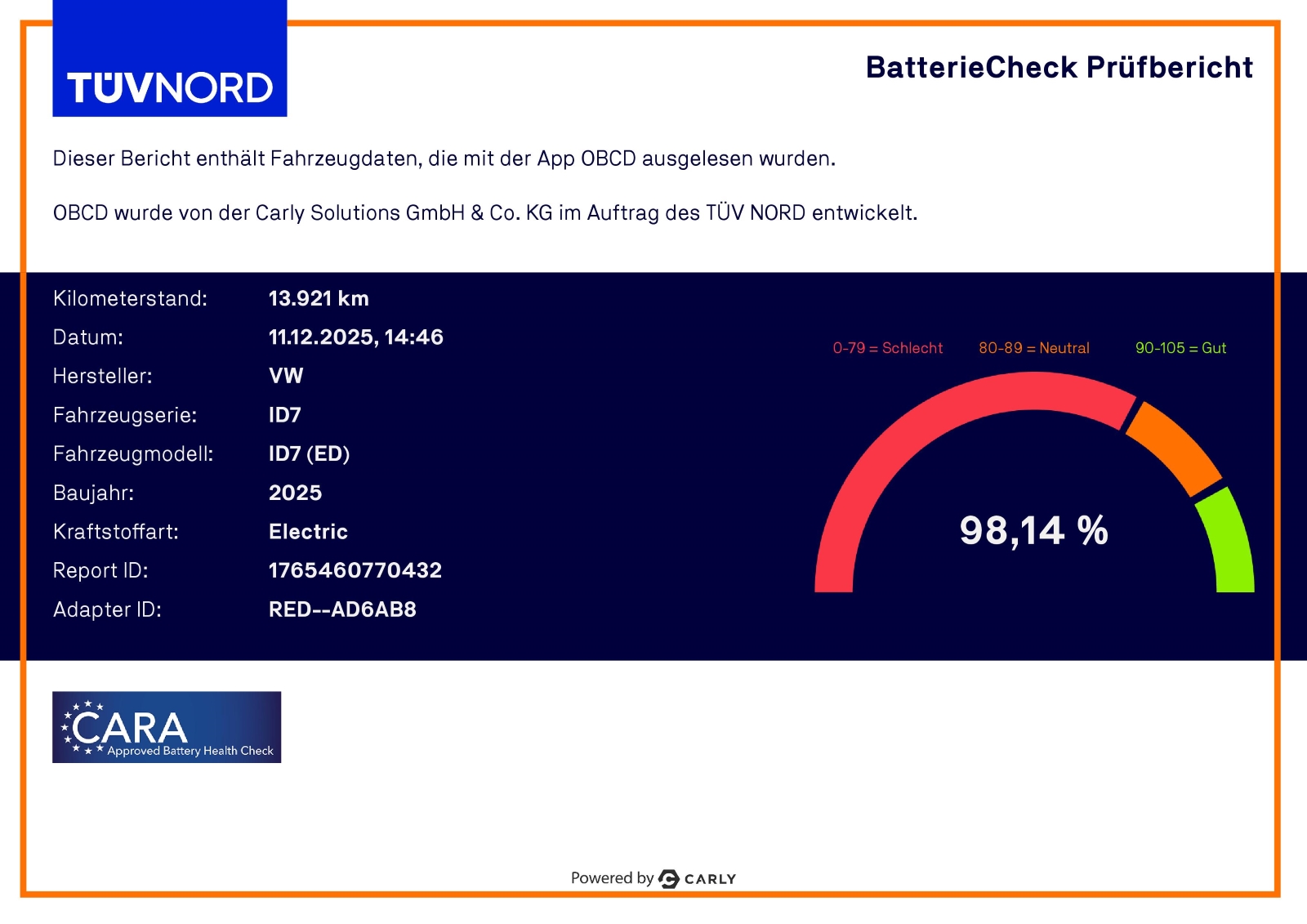1307x924 pixels.
Task: Click the 98,14 % battery health value
Action: tap(1033, 531)
